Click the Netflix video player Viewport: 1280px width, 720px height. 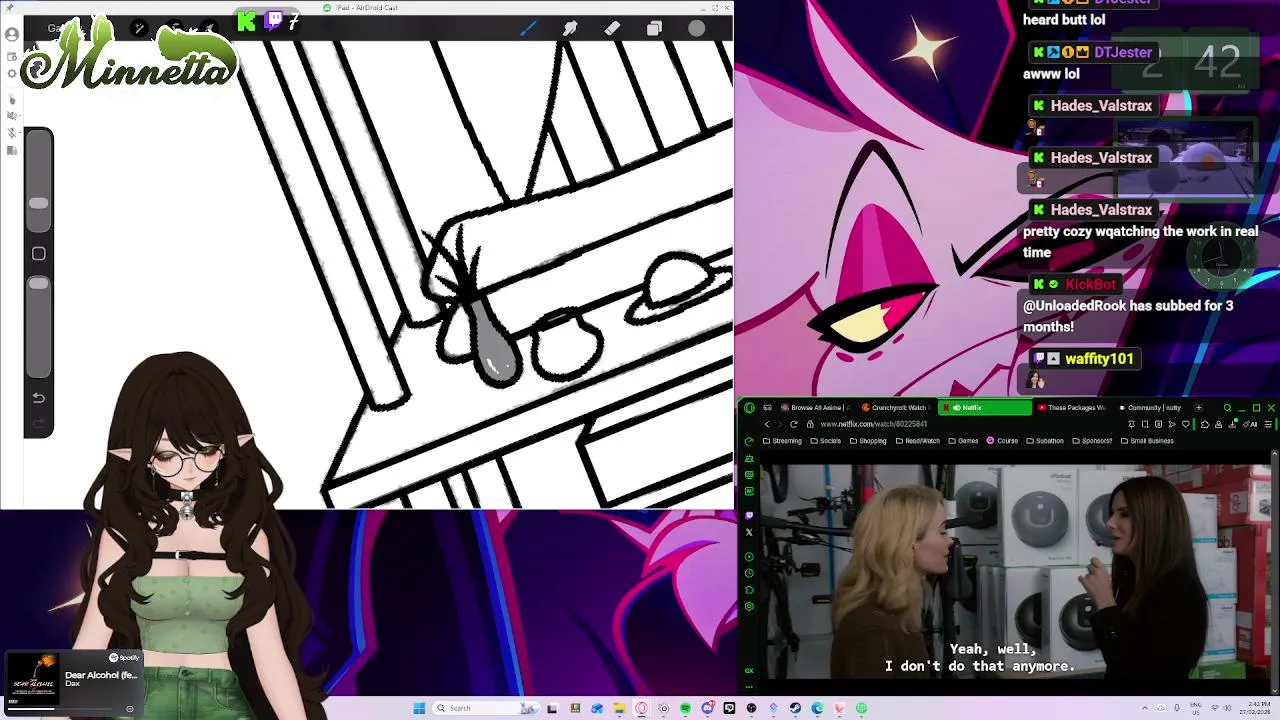(1016, 572)
